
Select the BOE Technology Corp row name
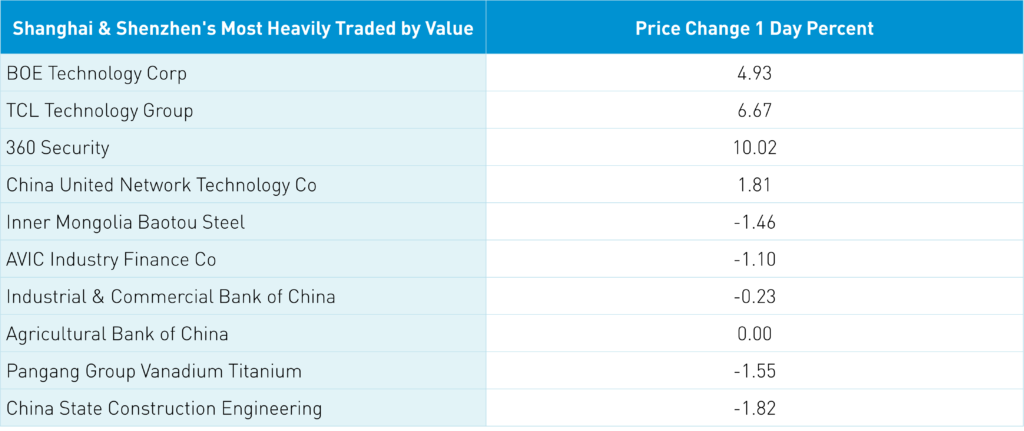tap(97, 73)
